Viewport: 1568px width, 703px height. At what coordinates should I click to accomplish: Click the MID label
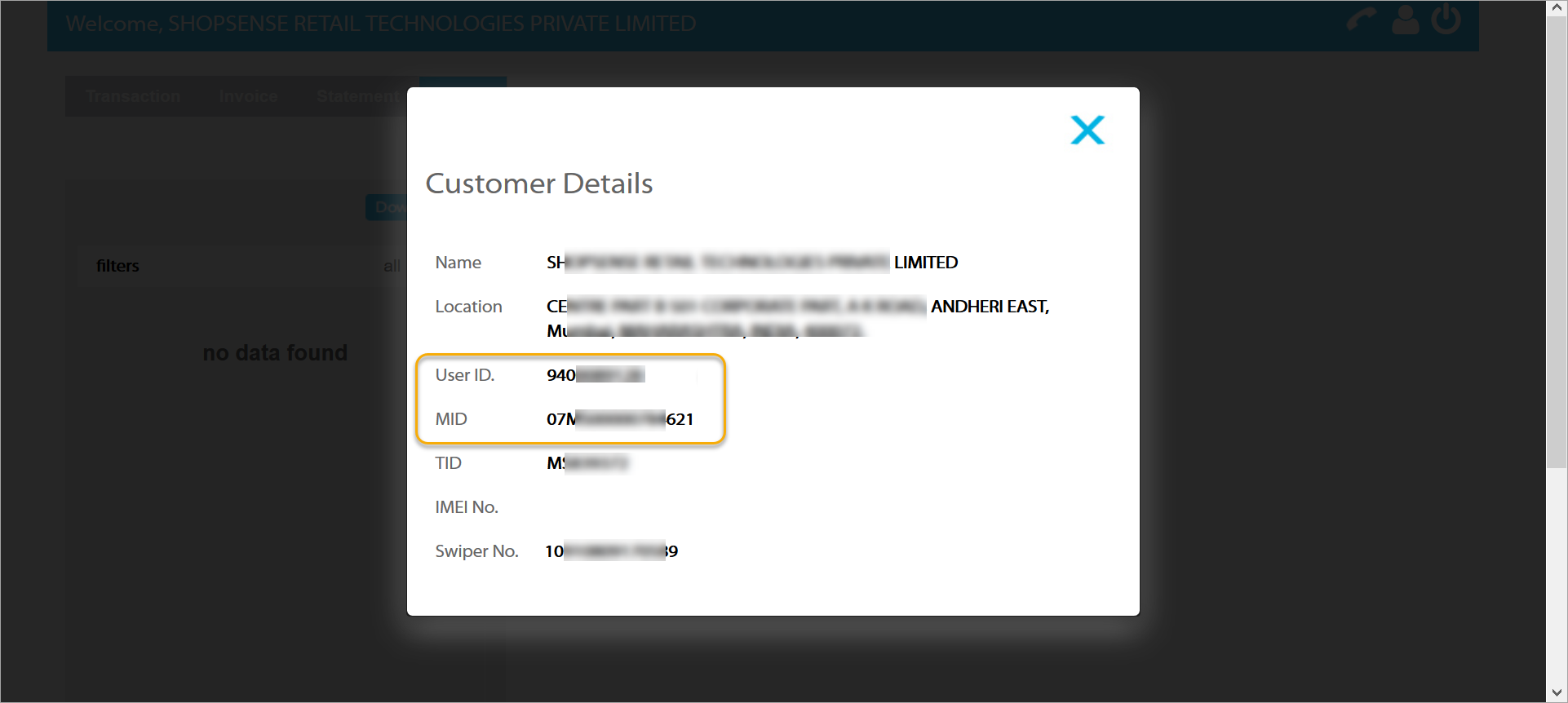[451, 419]
